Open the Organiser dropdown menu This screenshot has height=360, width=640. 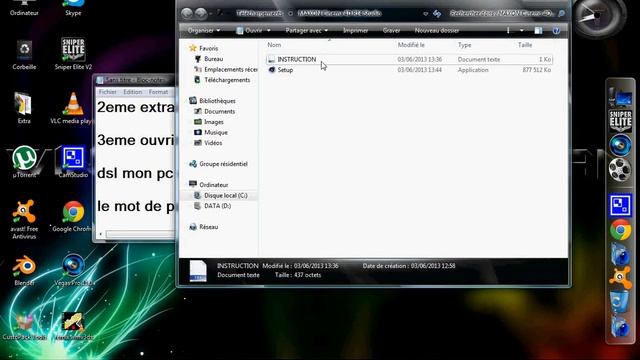point(204,31)
